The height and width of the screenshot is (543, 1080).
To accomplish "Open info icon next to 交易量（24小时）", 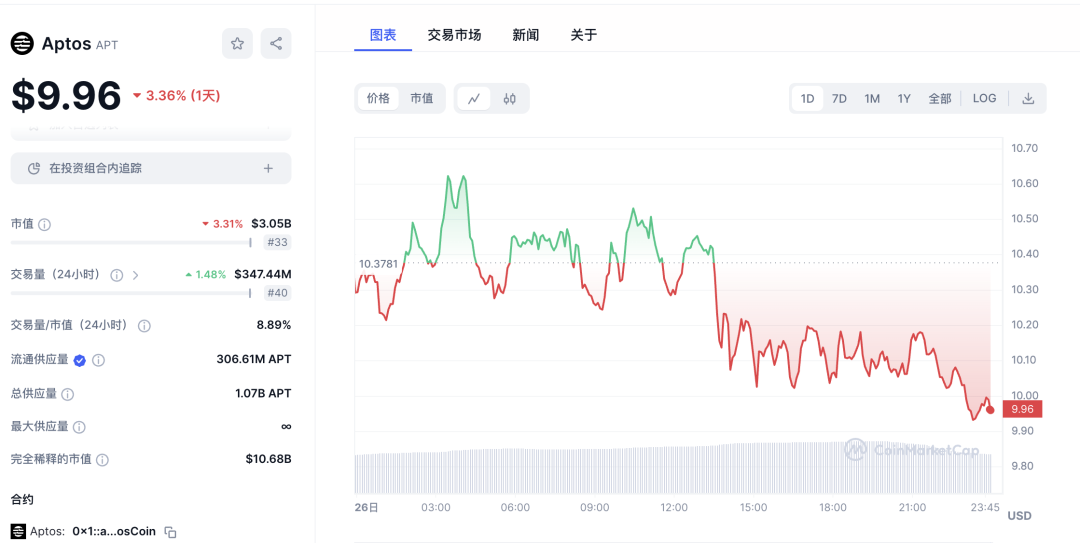I will (x=116, y=275).
